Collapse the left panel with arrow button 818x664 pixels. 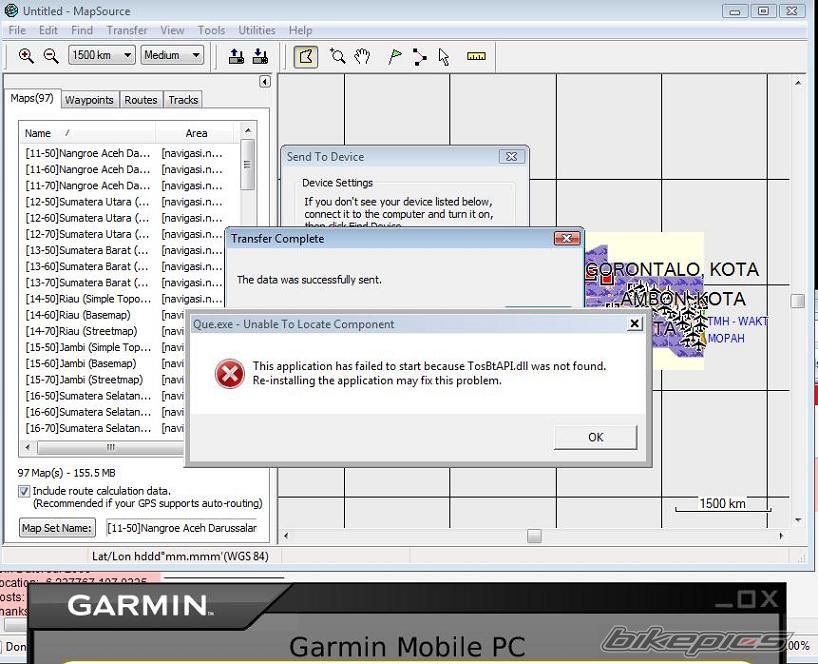pyautogui.click(x=265, y=82)
